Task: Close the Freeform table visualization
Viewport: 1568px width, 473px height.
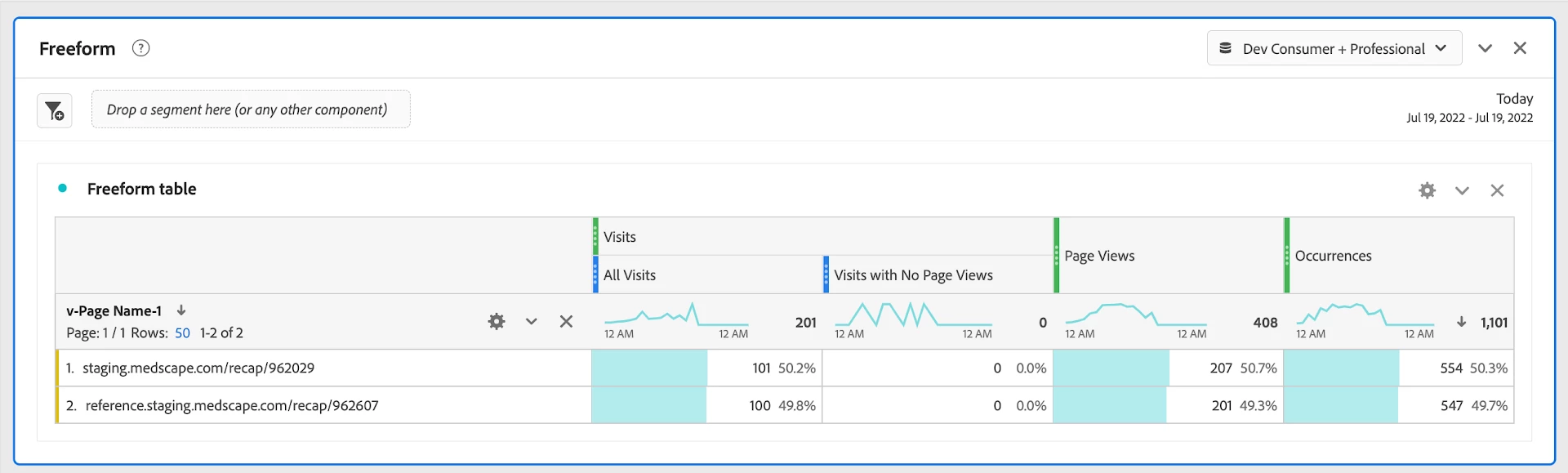Action: coord(1497,190)
